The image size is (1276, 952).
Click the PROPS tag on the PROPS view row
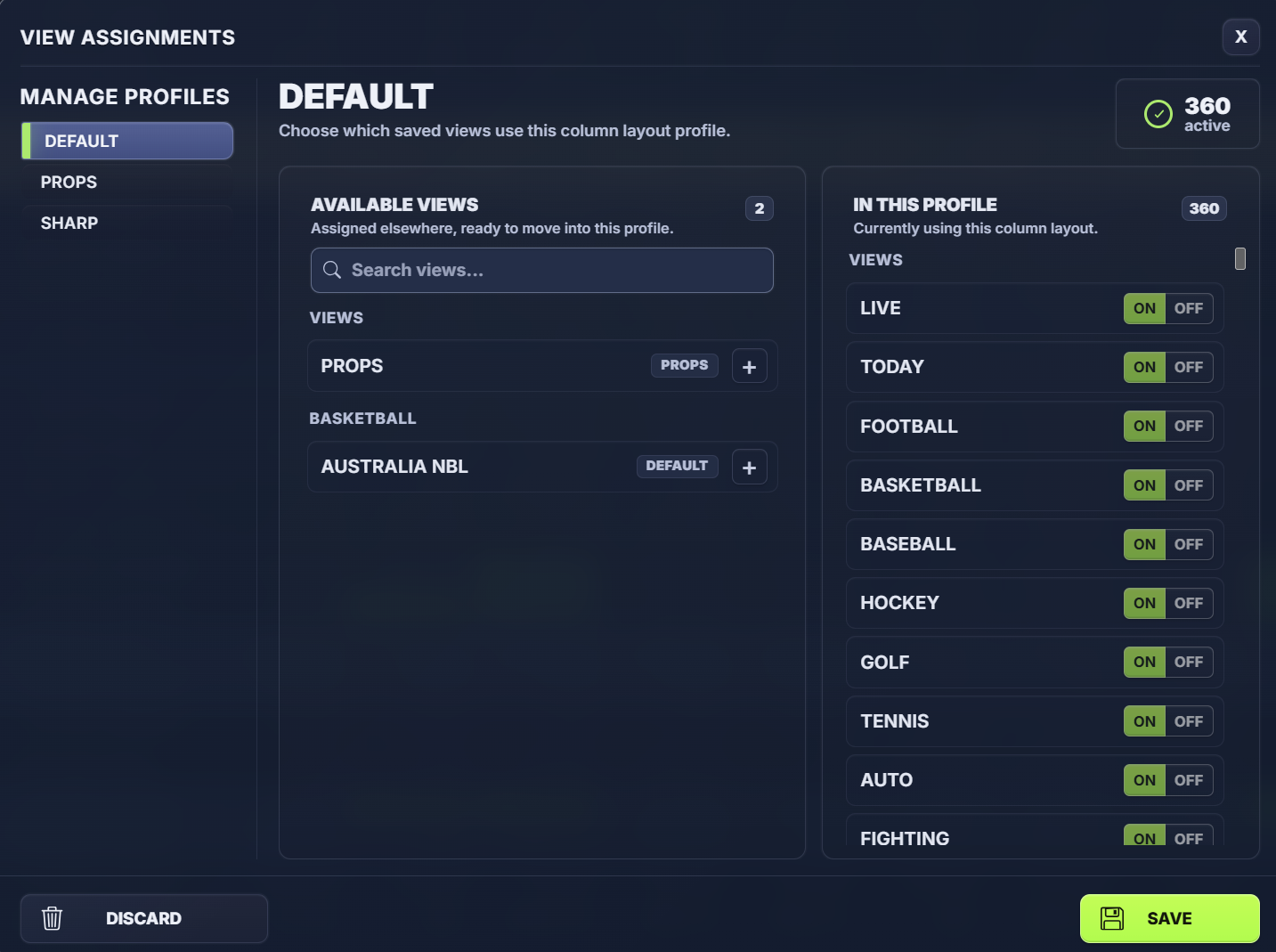click(x=684, y=365)
